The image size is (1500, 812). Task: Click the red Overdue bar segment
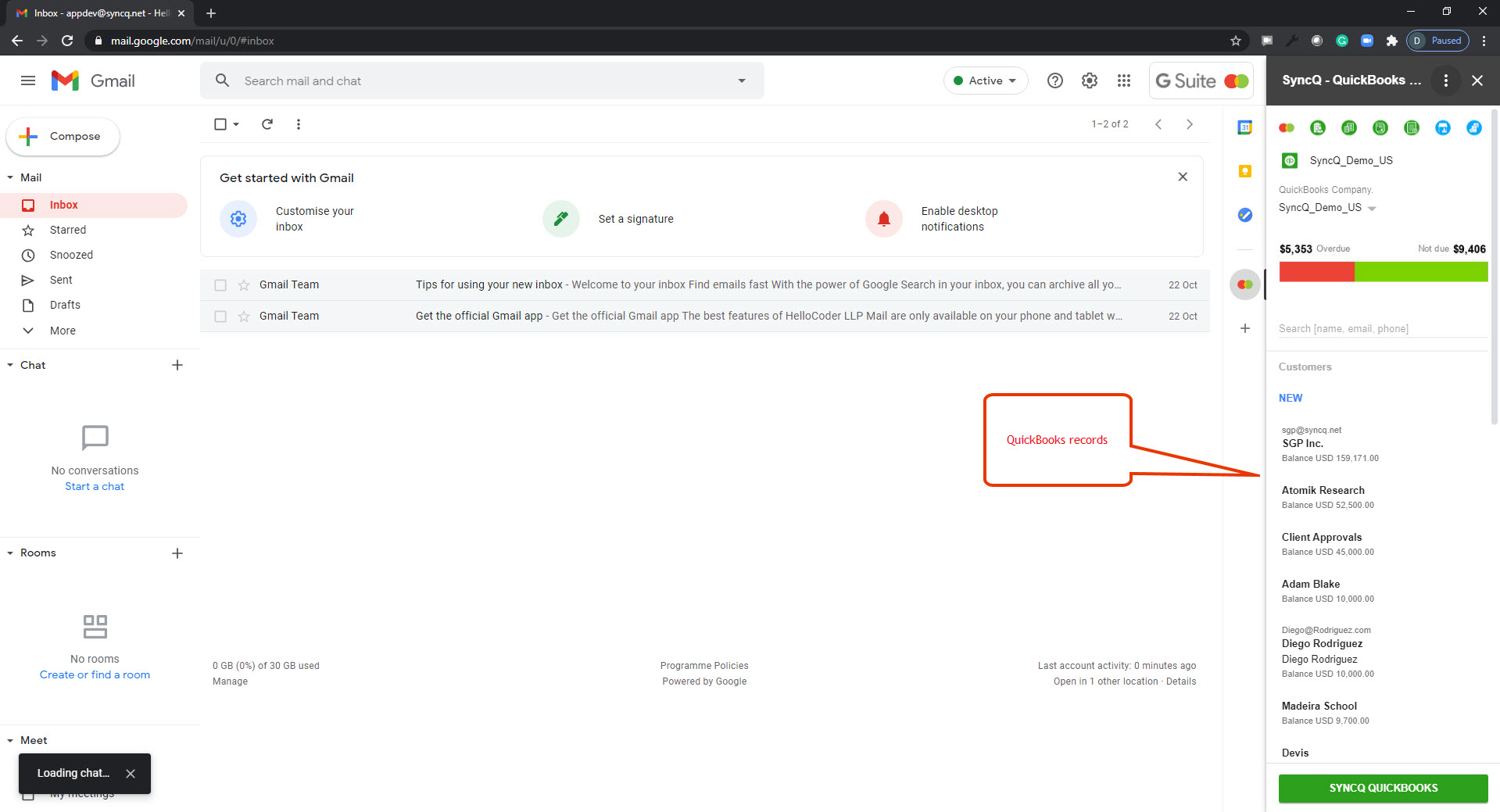pos(1316,271)
